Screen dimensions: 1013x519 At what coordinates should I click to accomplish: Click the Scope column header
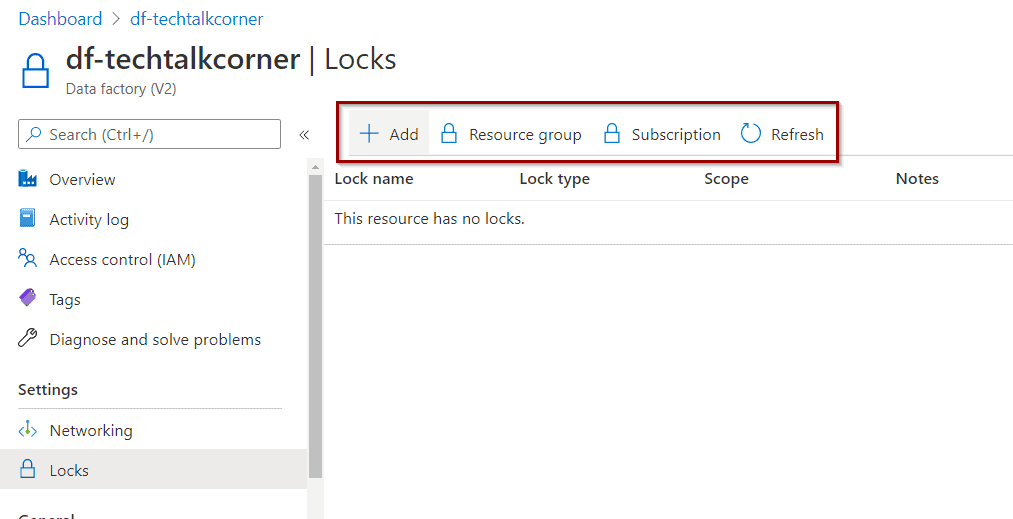[x=726, y=179]
